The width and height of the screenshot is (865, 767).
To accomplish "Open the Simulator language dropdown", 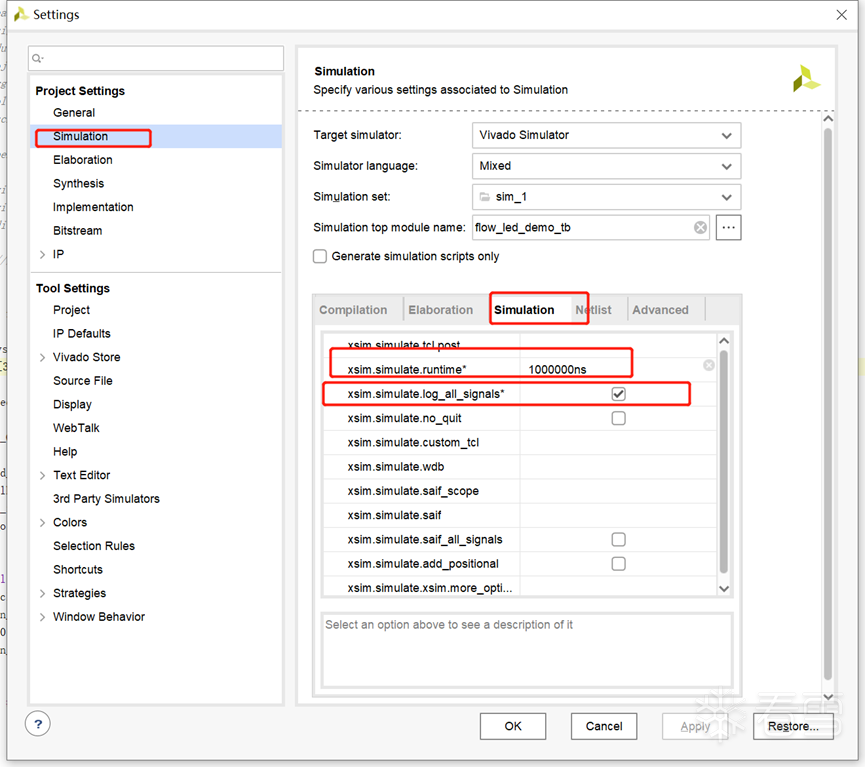I will 606,166.
